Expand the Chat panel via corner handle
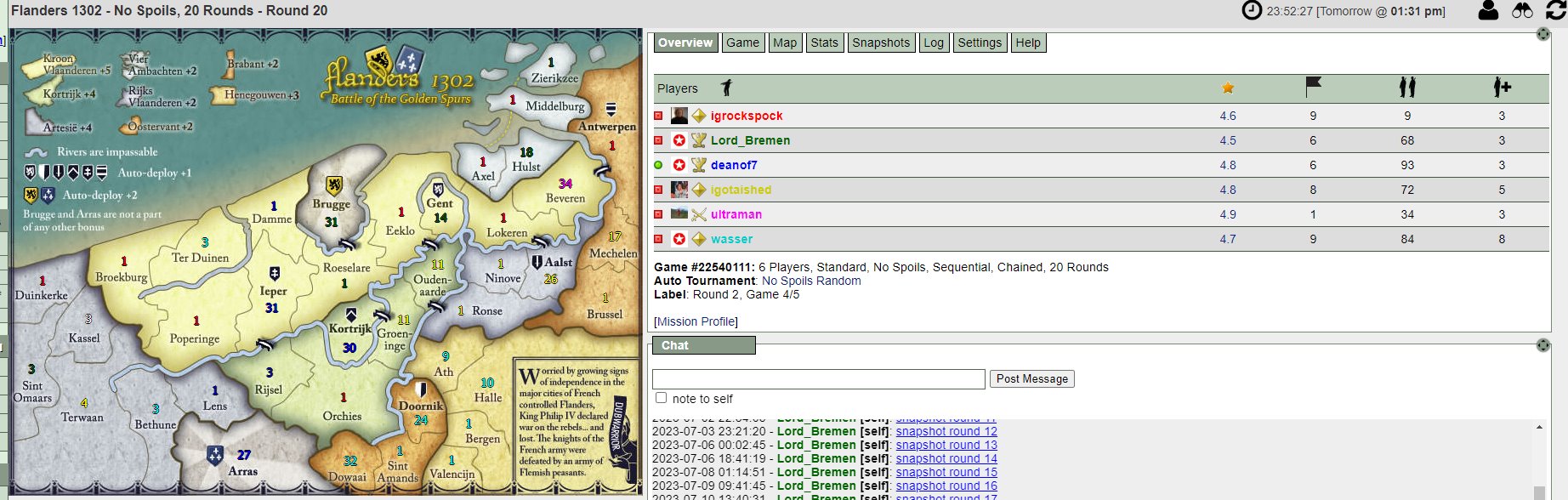This screenshot has width=1568, height=500. tap(1543, 345)
